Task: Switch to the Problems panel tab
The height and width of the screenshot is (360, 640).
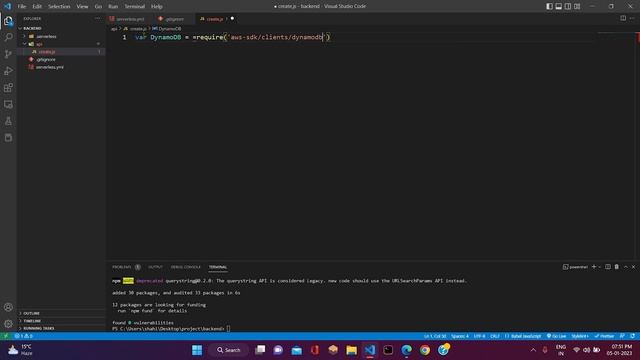Action: click(122, 267)
